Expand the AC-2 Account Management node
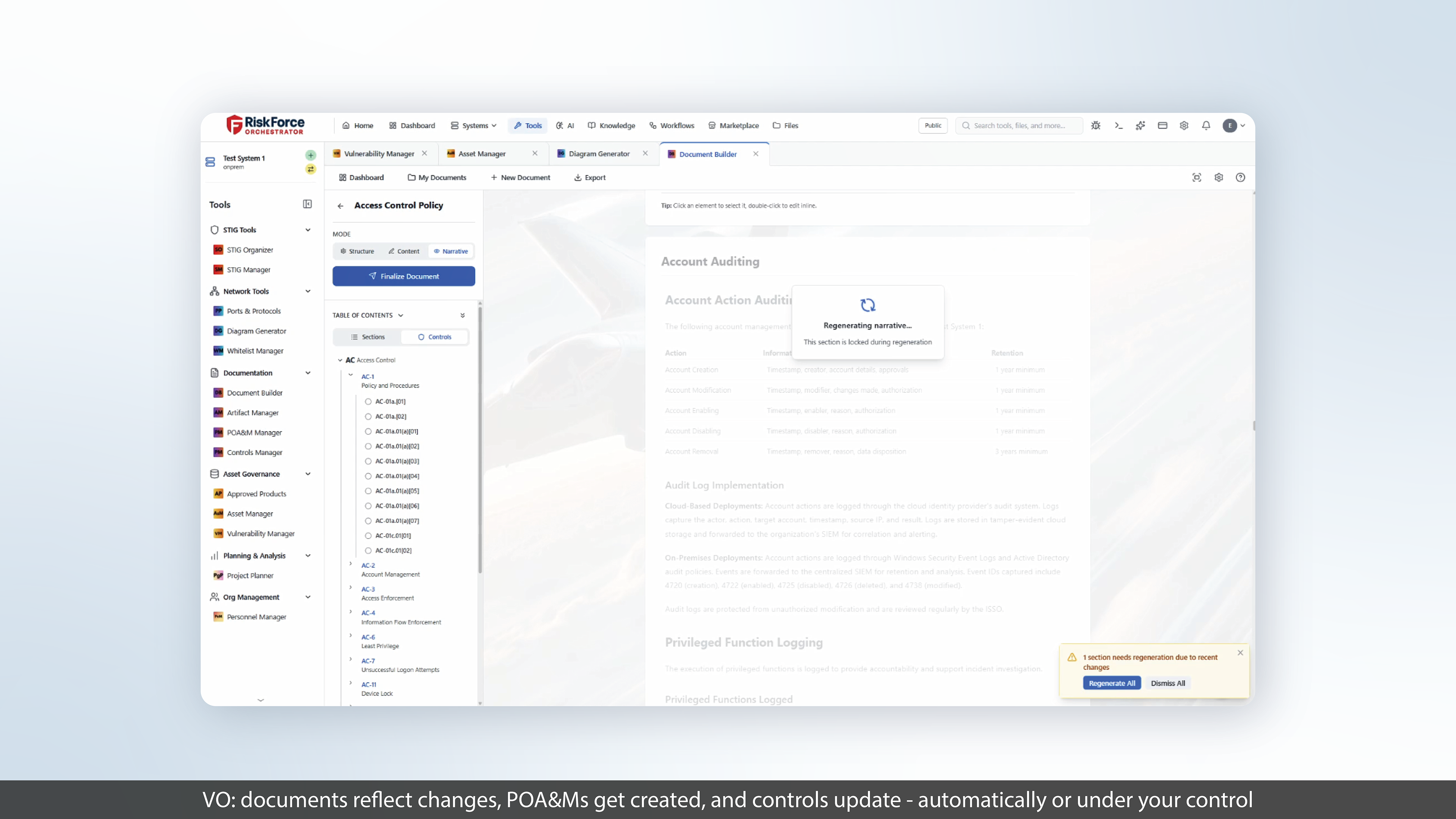Screen dimensions: 1456x819 [x=350, y=564]
